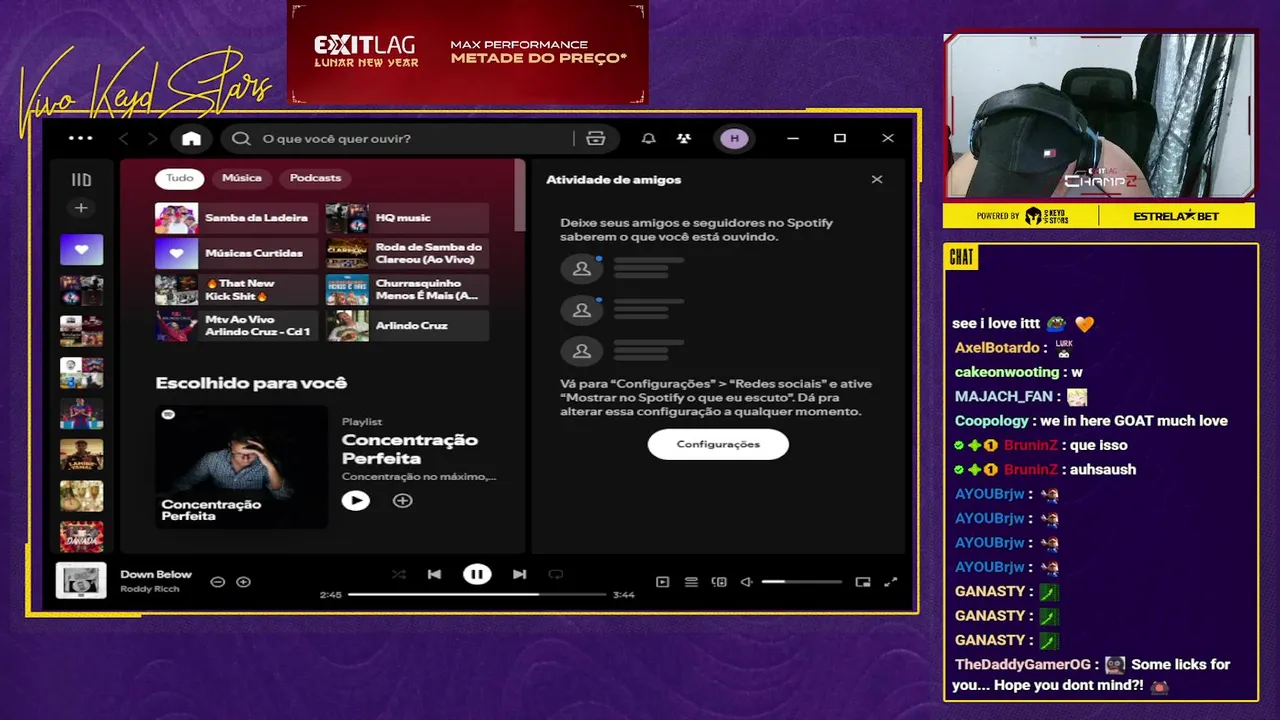Adjust the volume slider
This screenshot has height=720, width=1280.
[801, 582]
